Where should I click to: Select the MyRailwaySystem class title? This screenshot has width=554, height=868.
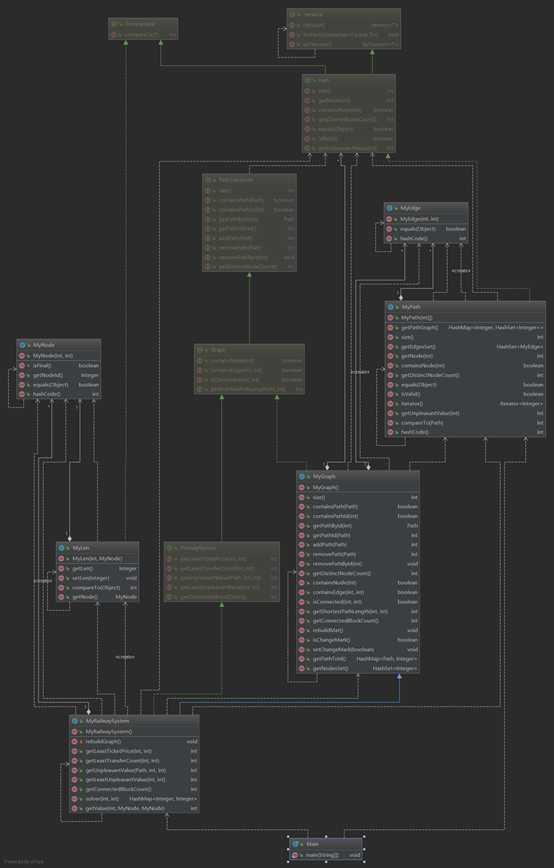[x=107, y=721]
